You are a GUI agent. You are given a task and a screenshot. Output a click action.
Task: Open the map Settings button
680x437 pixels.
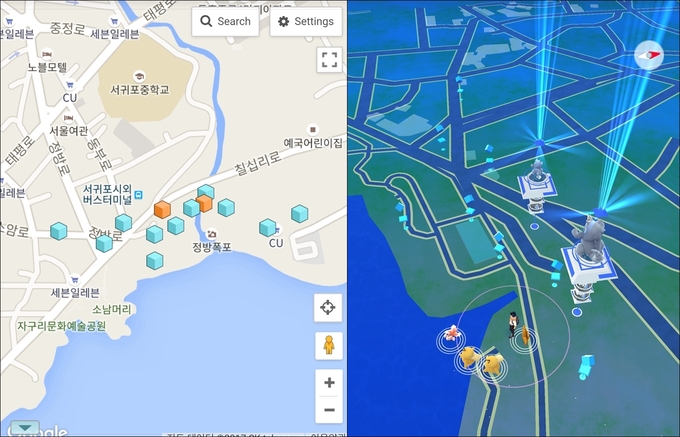[x=306, y=21]
